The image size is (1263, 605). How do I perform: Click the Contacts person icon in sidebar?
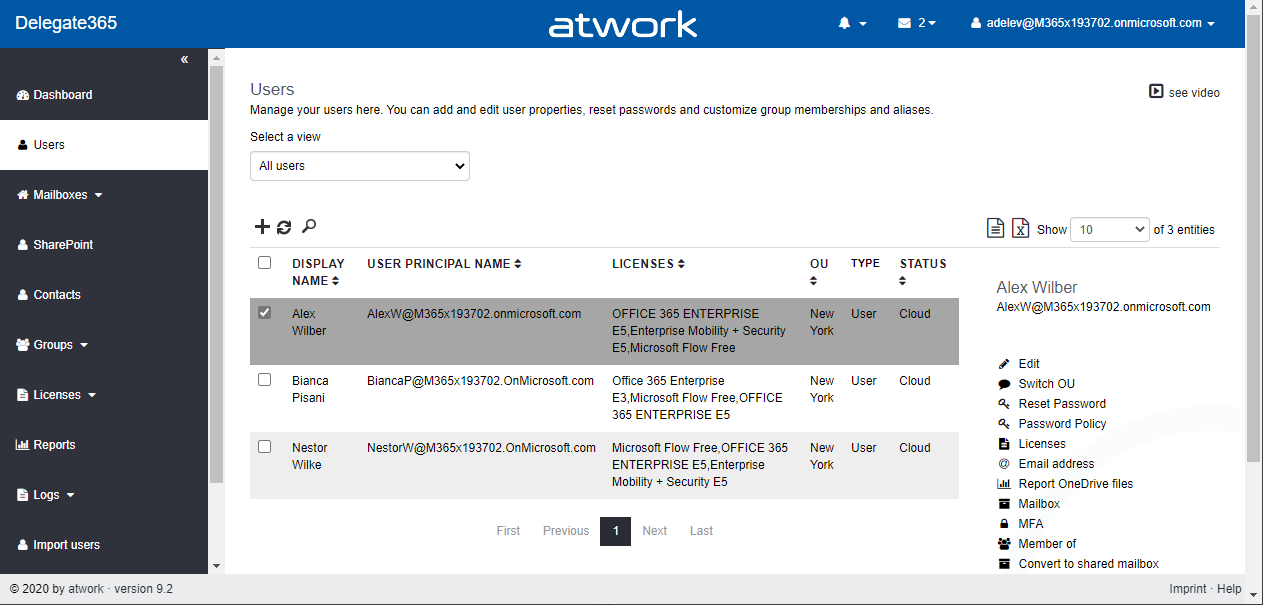tap(23, 295)
